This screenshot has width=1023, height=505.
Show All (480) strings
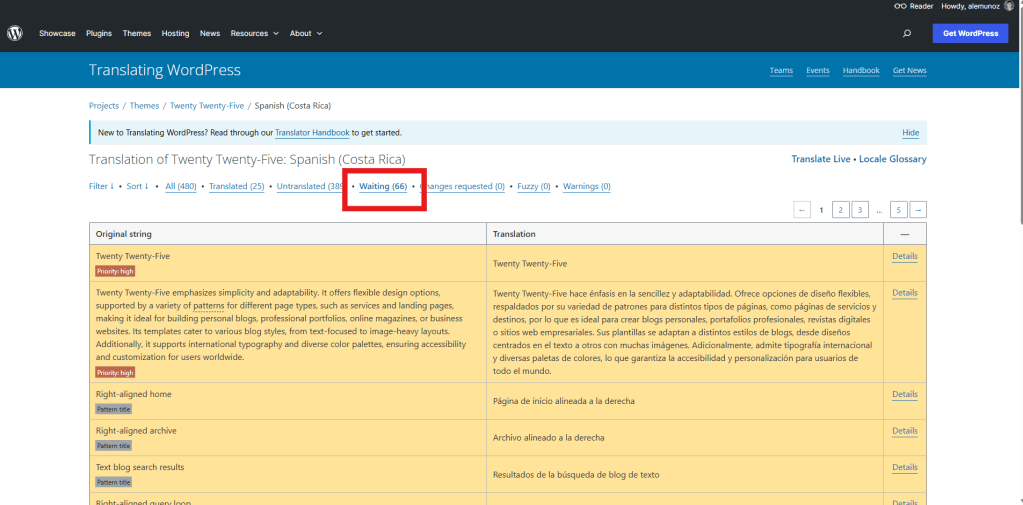(181, 186)
